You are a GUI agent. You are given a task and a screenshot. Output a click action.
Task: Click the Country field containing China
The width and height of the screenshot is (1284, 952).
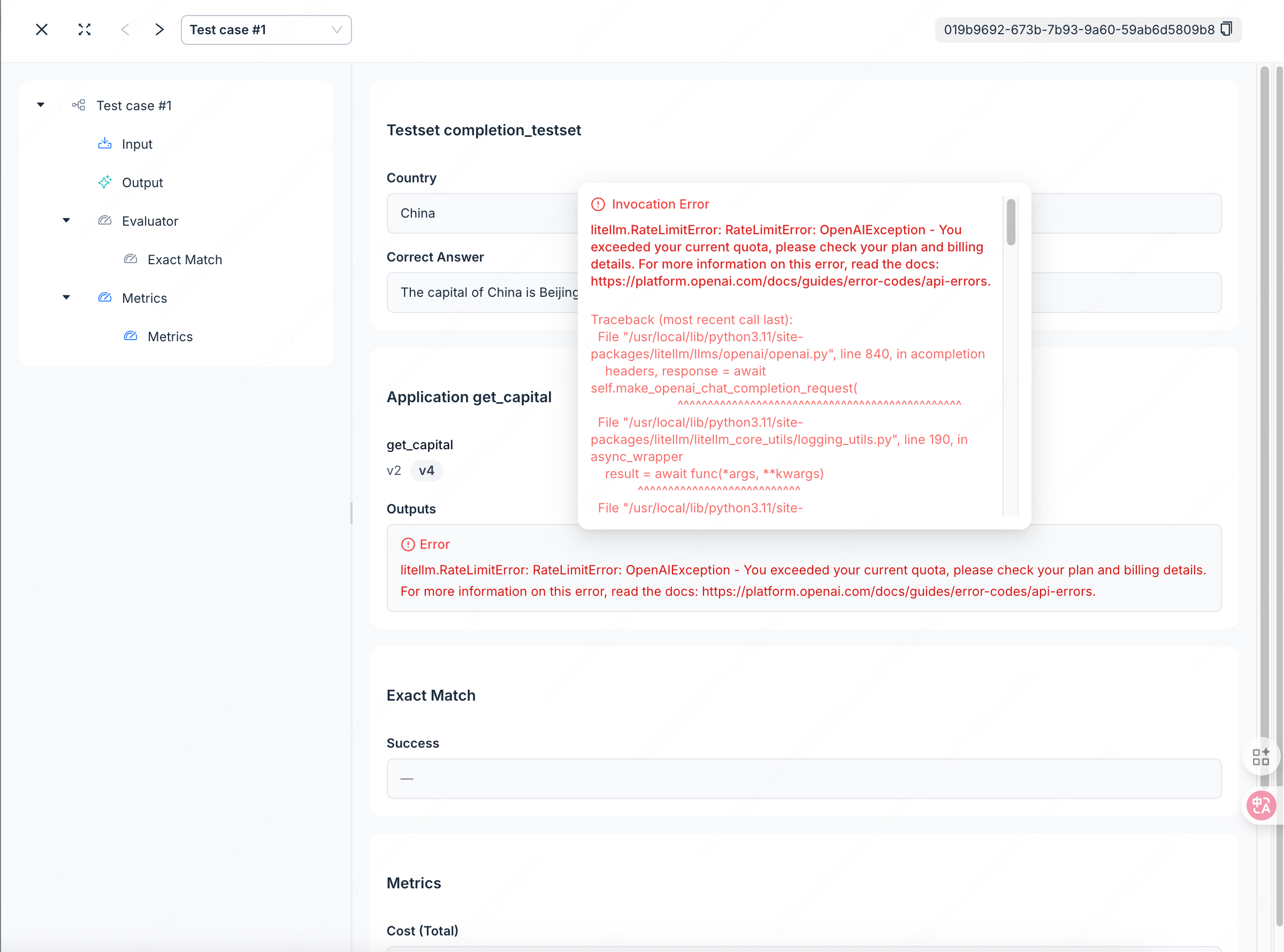tap(481, 213)
